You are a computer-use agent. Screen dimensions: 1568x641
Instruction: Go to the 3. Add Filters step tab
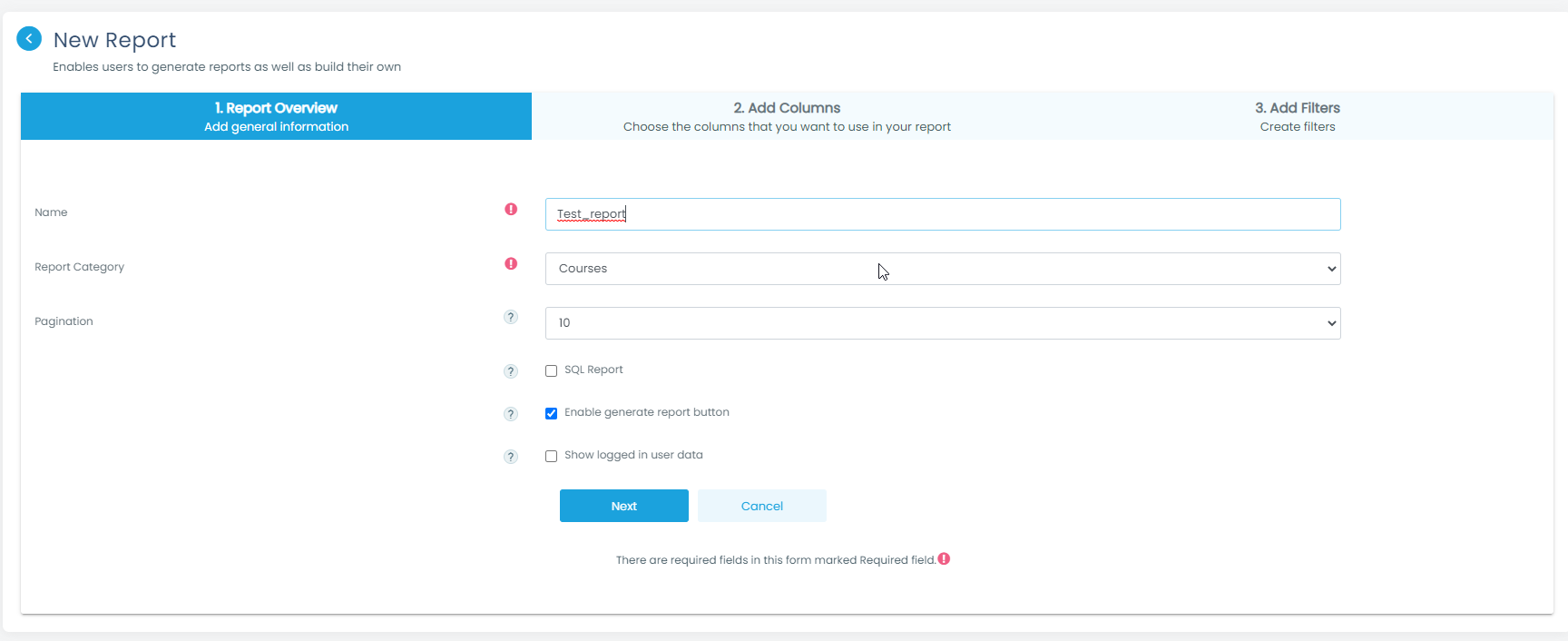pyautogui.click(x=1297, y=116)
